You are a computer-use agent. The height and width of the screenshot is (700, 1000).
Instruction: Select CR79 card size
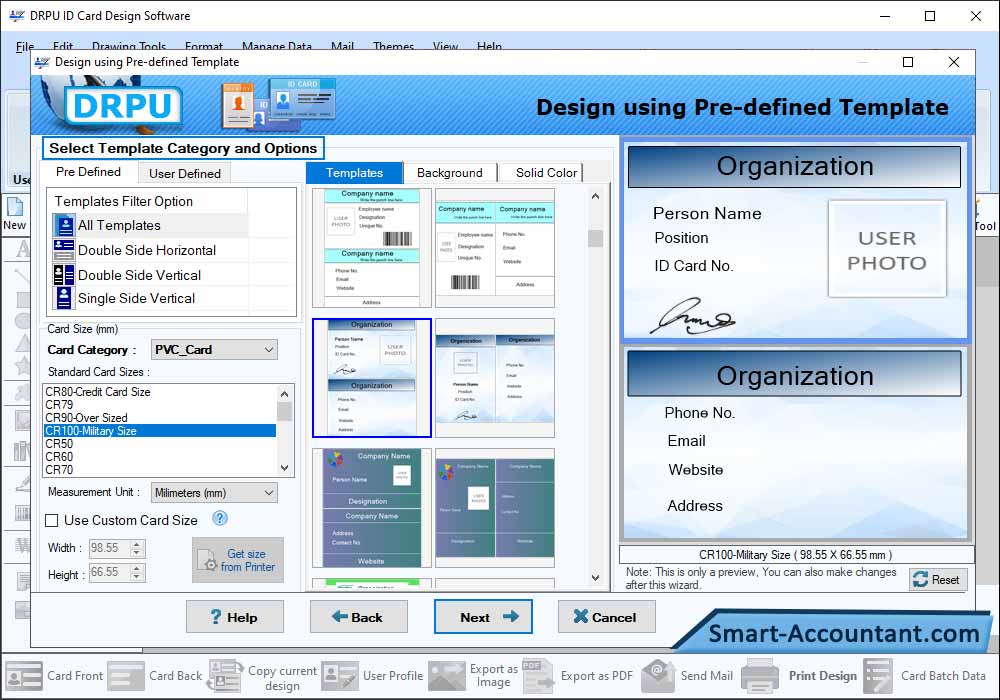click(159, 405)
